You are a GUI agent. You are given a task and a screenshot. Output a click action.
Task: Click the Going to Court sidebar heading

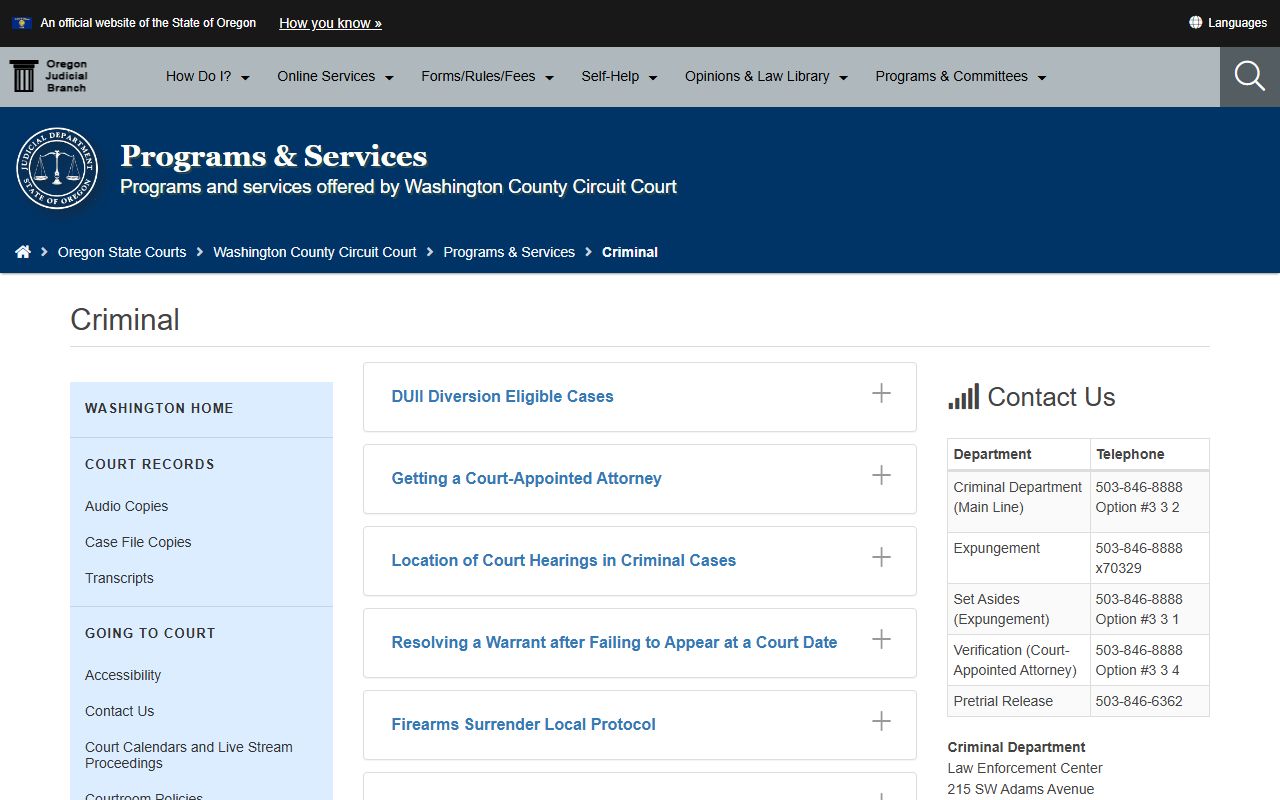(150, 633)
